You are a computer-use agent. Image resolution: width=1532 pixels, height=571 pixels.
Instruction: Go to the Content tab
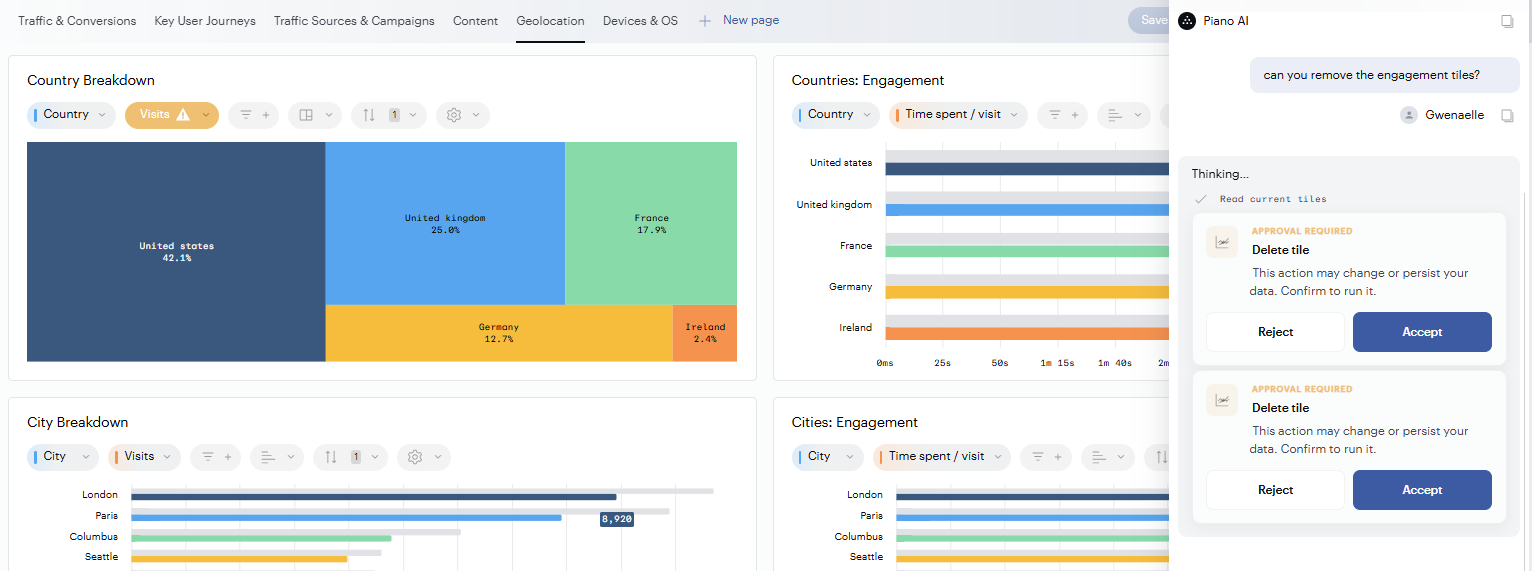coord(475,20)
